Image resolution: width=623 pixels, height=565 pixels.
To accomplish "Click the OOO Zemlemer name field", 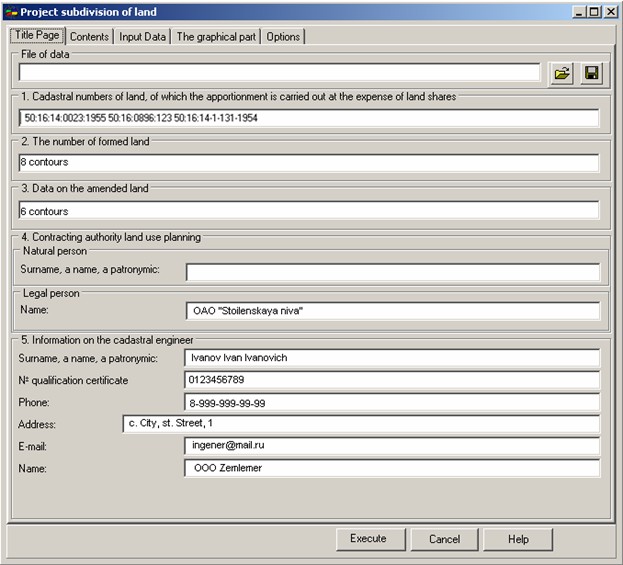I will (x=392, y=468).
